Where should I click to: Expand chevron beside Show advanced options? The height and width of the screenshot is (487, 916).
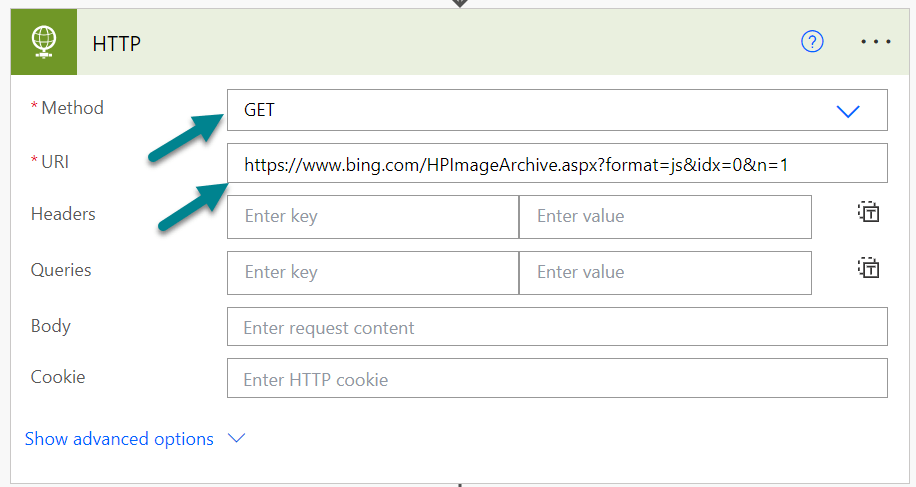237,438
